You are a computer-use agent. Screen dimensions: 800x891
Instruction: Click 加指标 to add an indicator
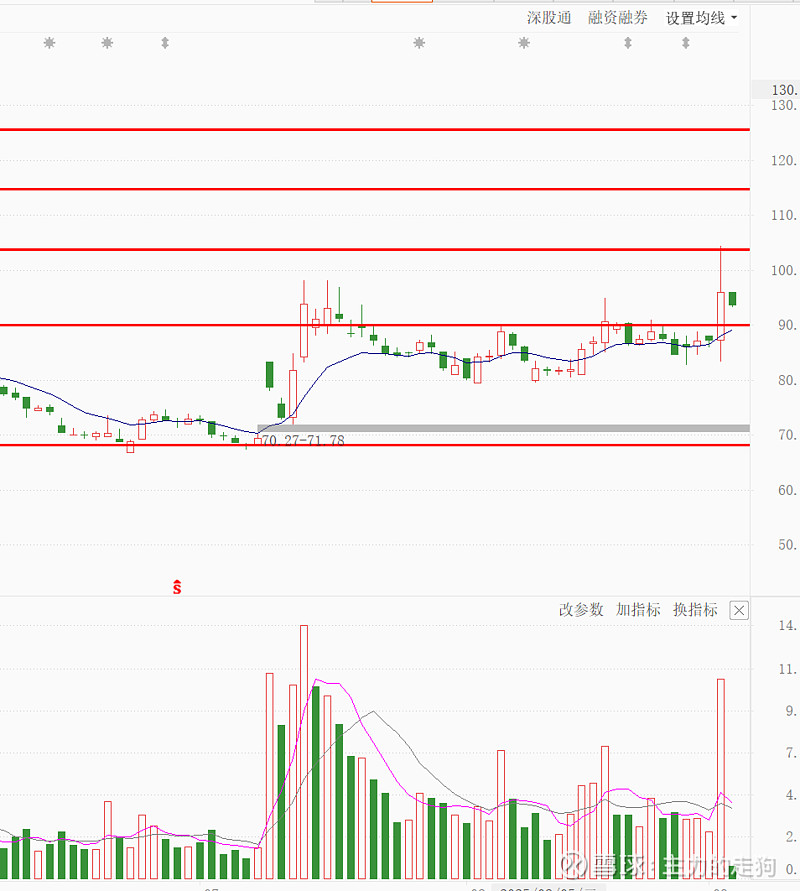[638, 610]
